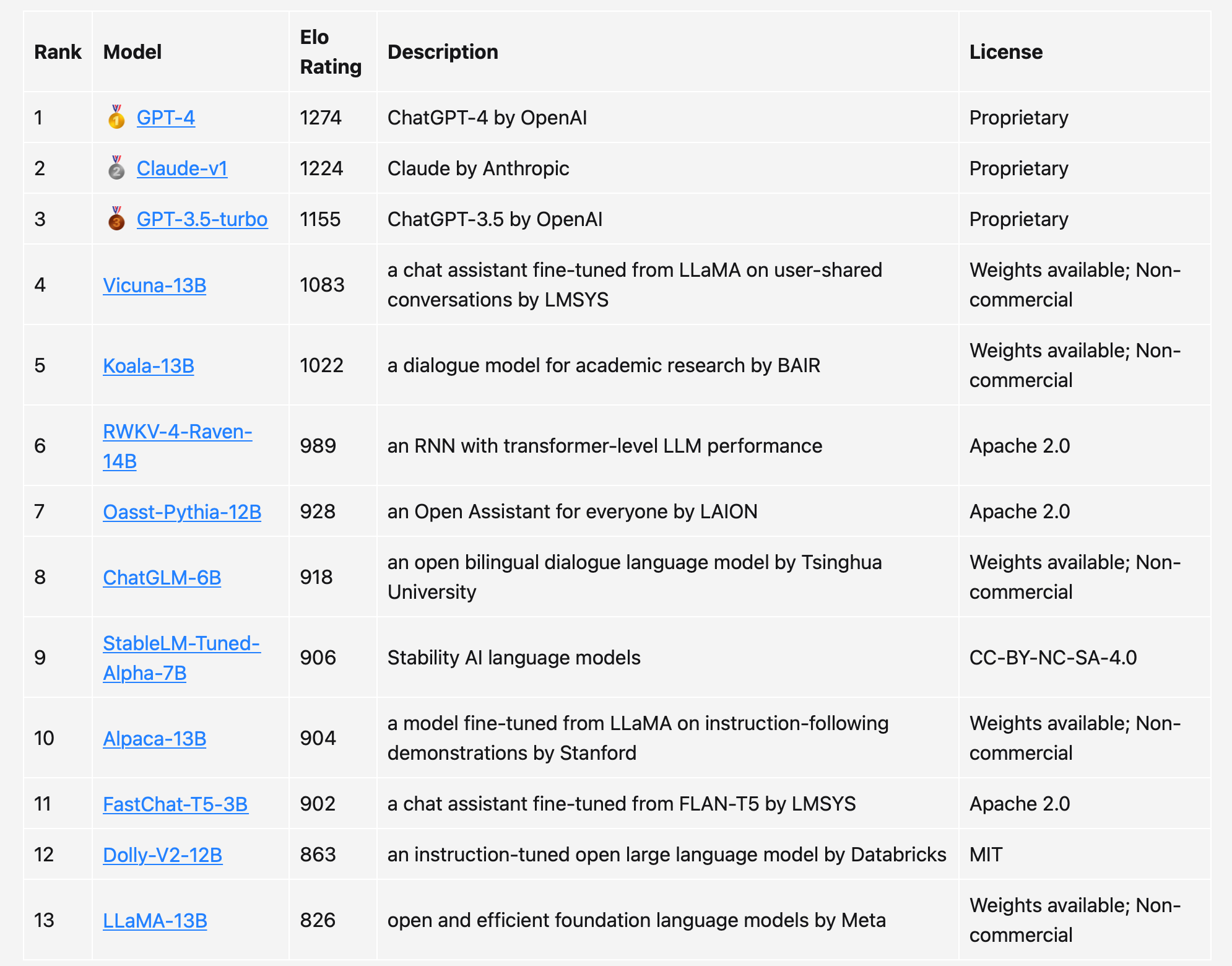Open the Vicuna-13B model page
The image size is (1232, 966).
(154, 285)
